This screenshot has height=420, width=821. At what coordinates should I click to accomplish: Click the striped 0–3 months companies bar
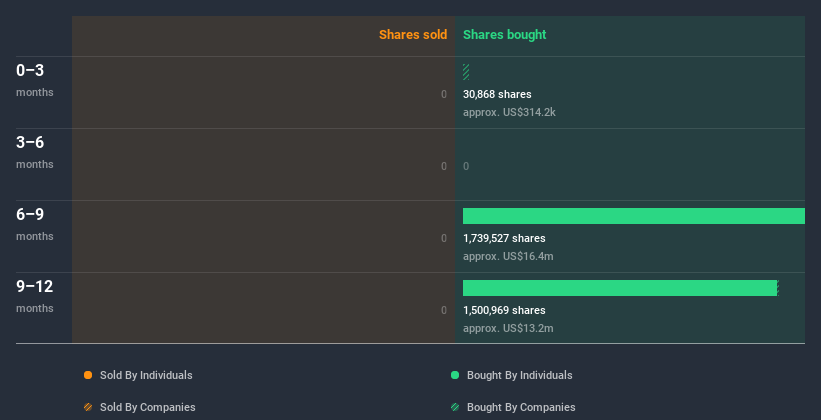466,72
